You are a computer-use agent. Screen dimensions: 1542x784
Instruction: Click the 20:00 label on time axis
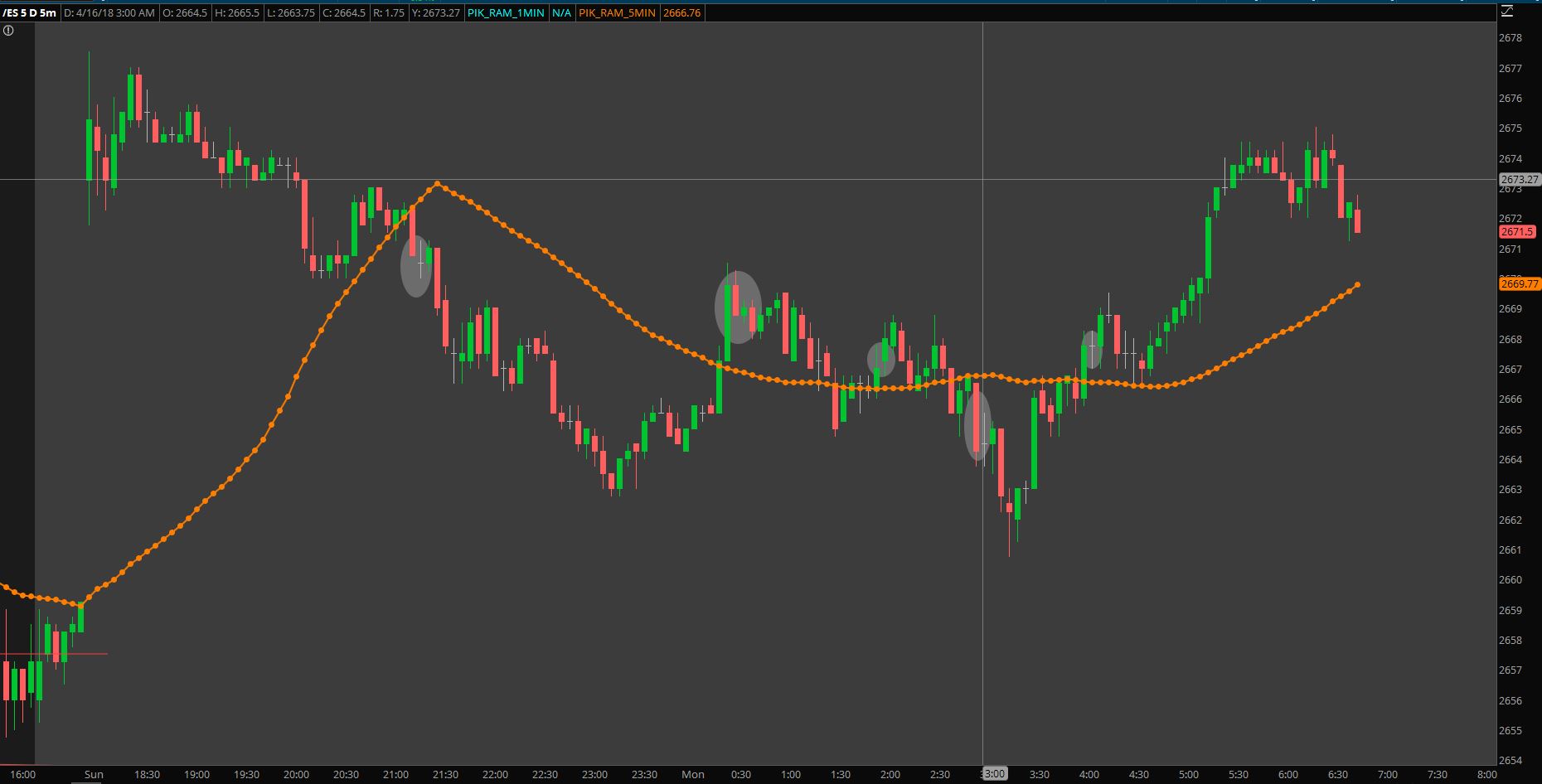(296, 775)
